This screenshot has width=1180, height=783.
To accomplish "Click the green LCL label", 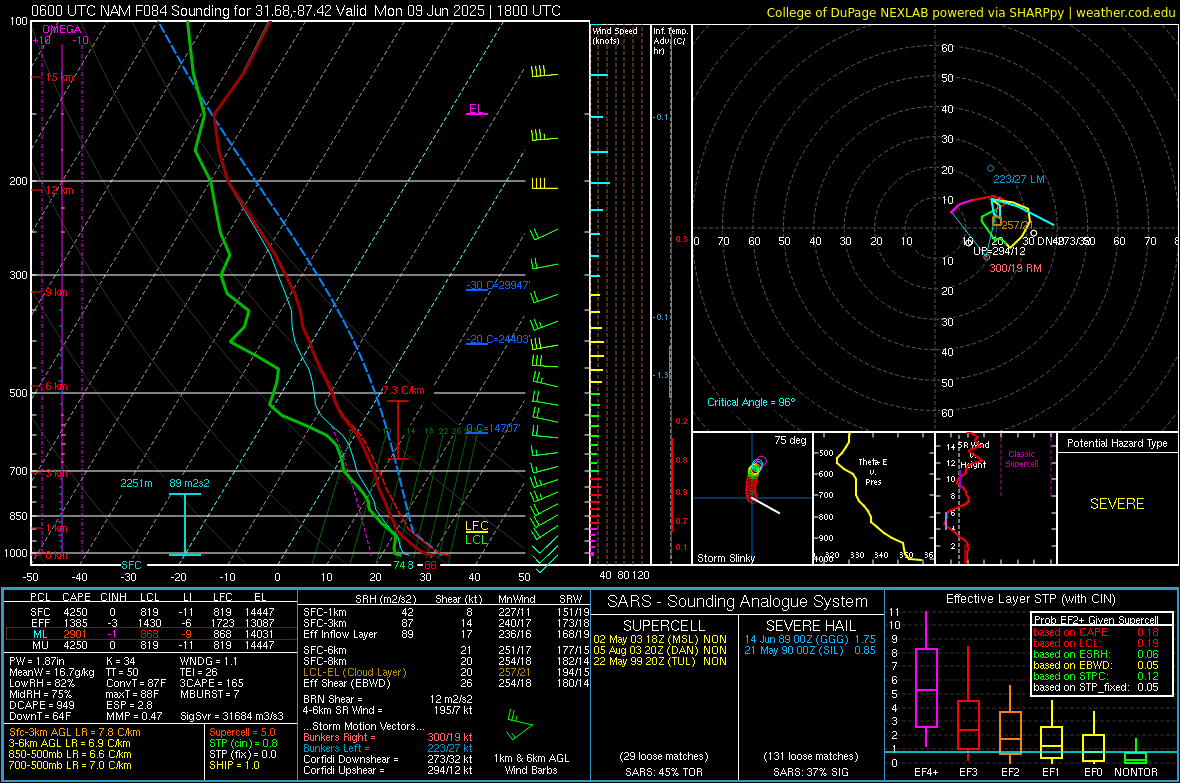I will tap(476, 539).
